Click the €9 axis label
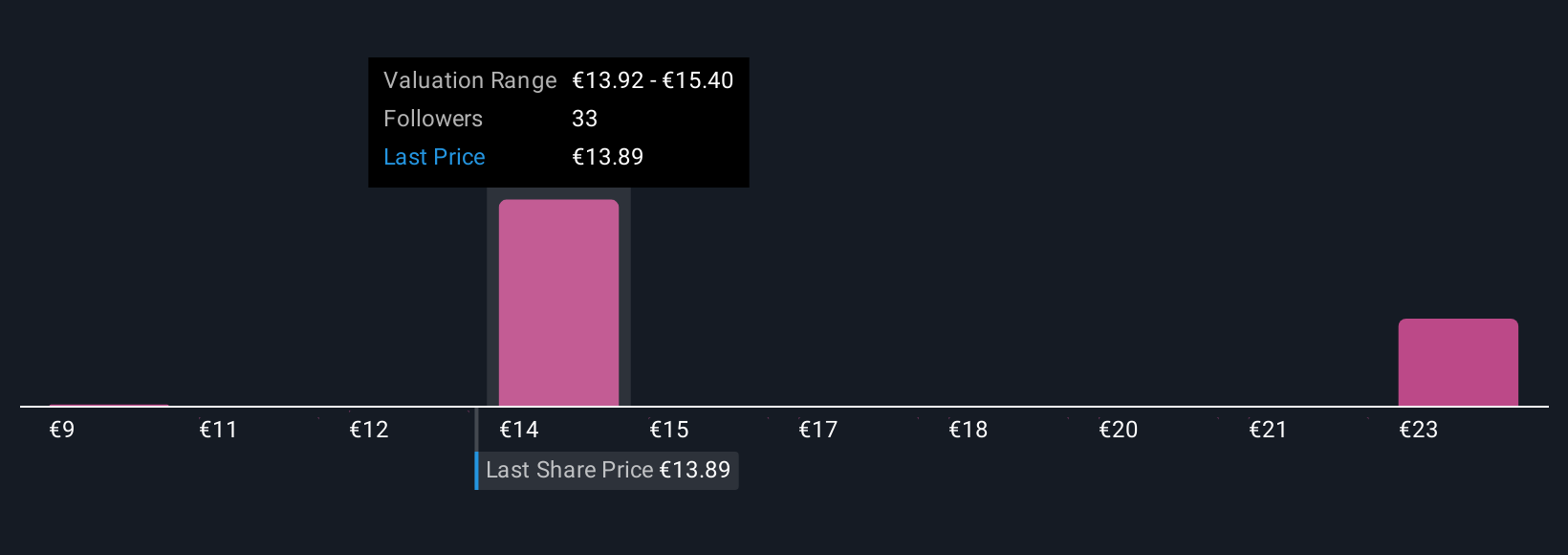 point(62,430)
